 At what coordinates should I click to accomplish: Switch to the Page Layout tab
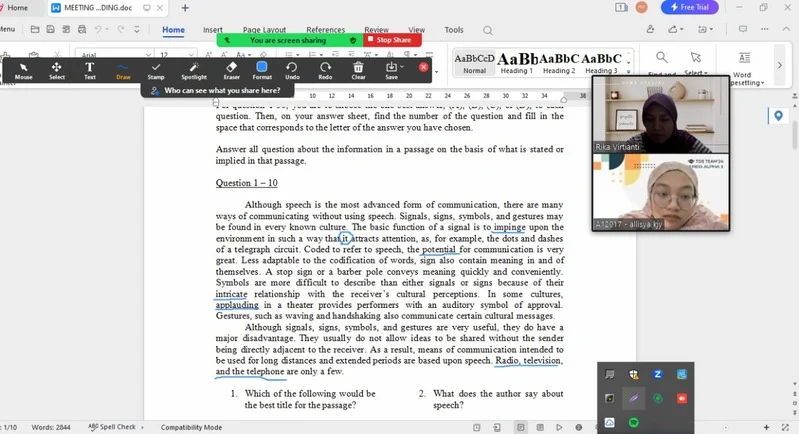click(264, 30)
